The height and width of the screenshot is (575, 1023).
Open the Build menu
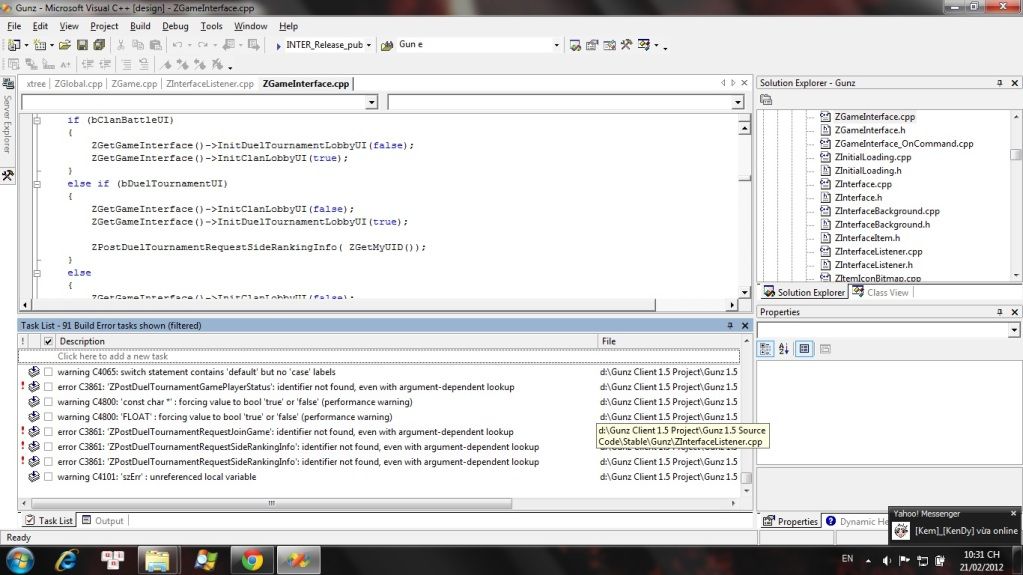coord(140,26)
